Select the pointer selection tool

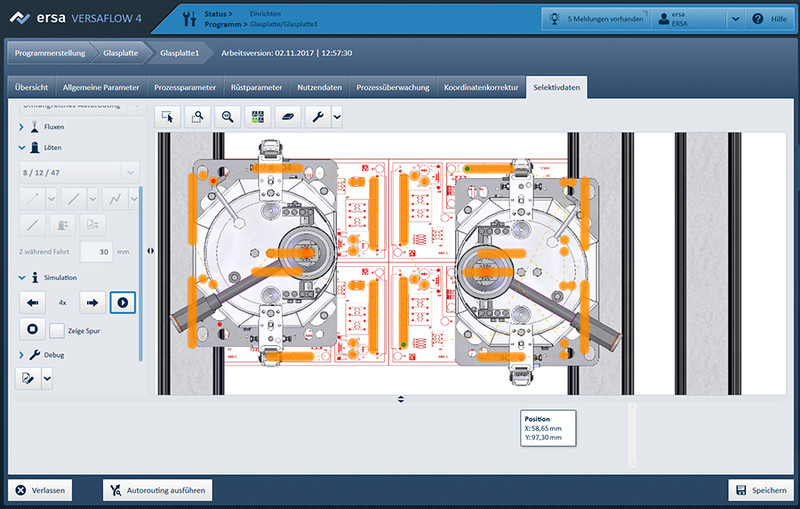pos(168,117)
